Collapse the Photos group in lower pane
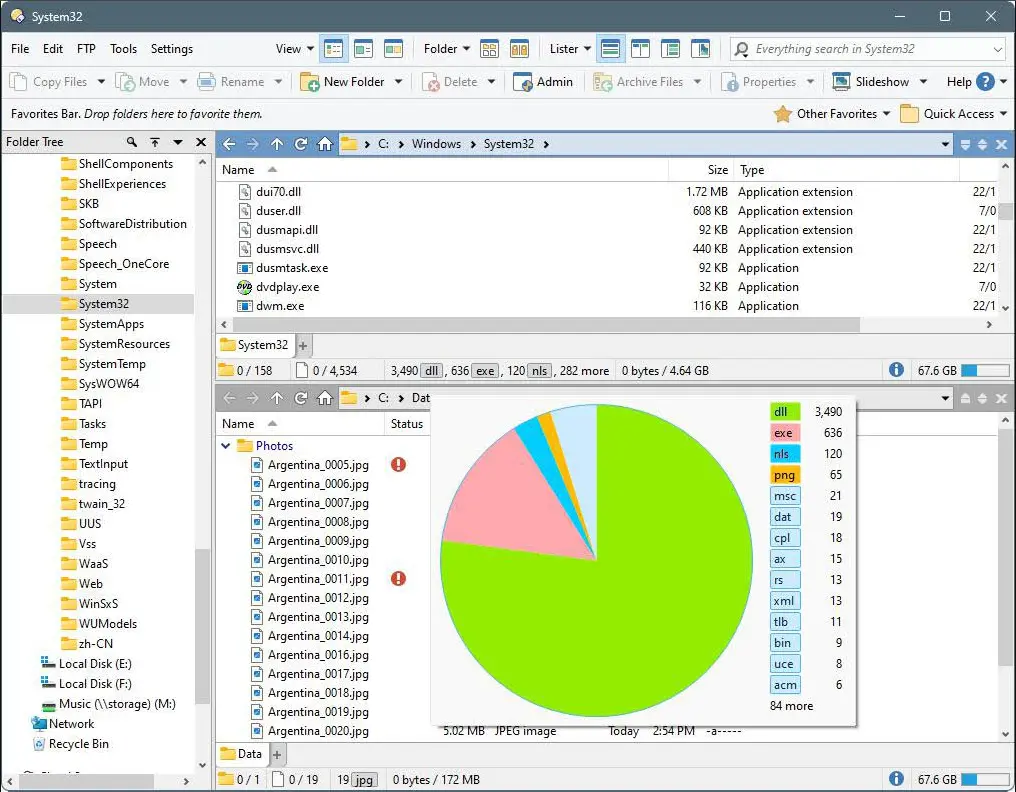The width and height of the screenshot is (1016, 792). pyautogui.click(x=226, y=446)
